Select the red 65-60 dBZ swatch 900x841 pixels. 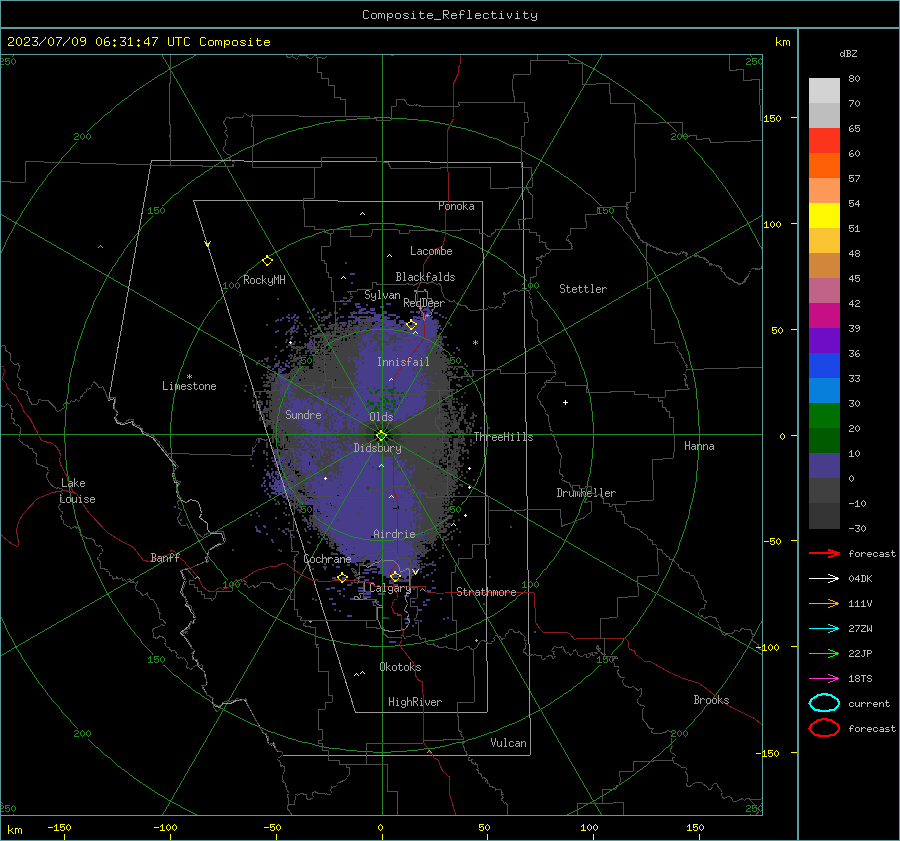[824, 141]
